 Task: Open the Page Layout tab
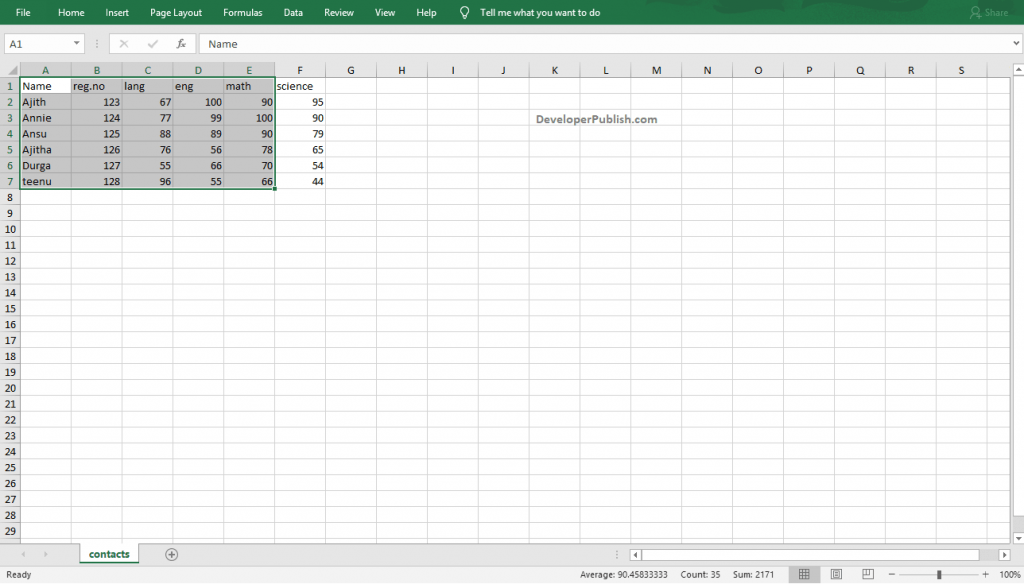176,12
